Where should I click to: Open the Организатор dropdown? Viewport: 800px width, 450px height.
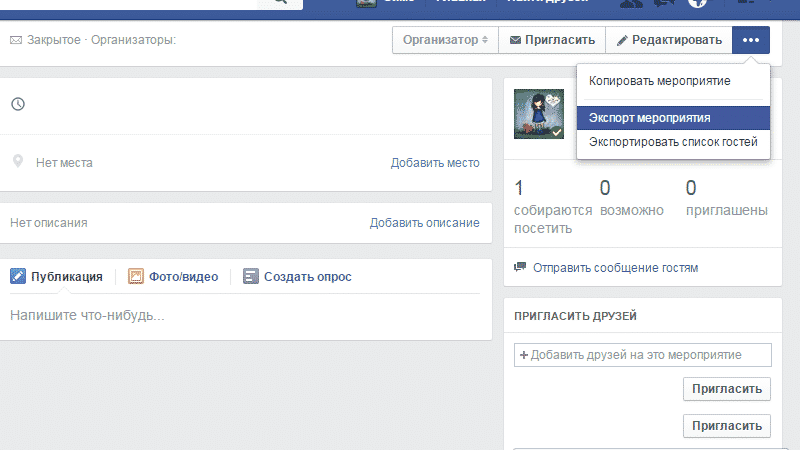tap(445, 40)
